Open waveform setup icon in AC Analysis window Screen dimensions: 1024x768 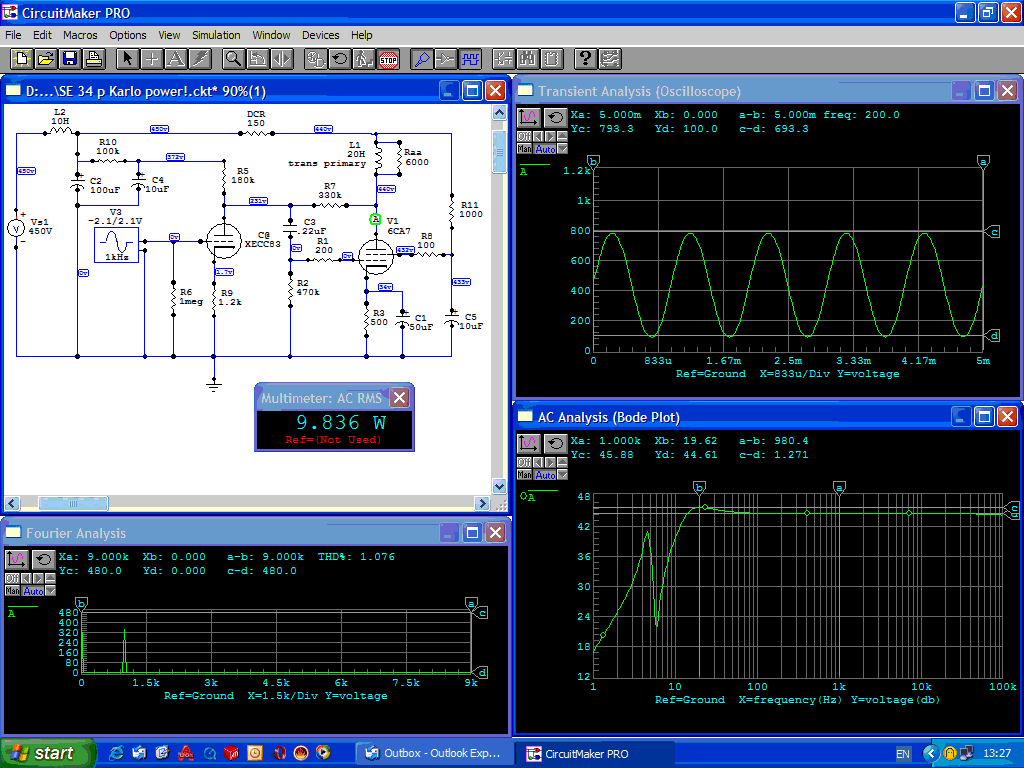(x=528, y=443)
